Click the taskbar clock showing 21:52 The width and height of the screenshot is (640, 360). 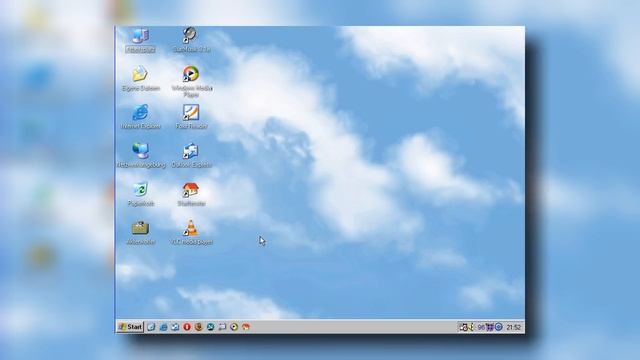(x=513, y=327)
